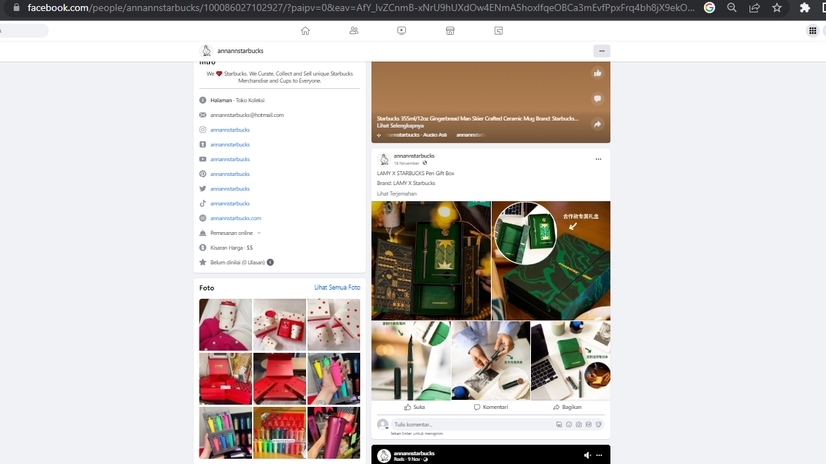Open post options menu for LAMY post

pos(598,159)
